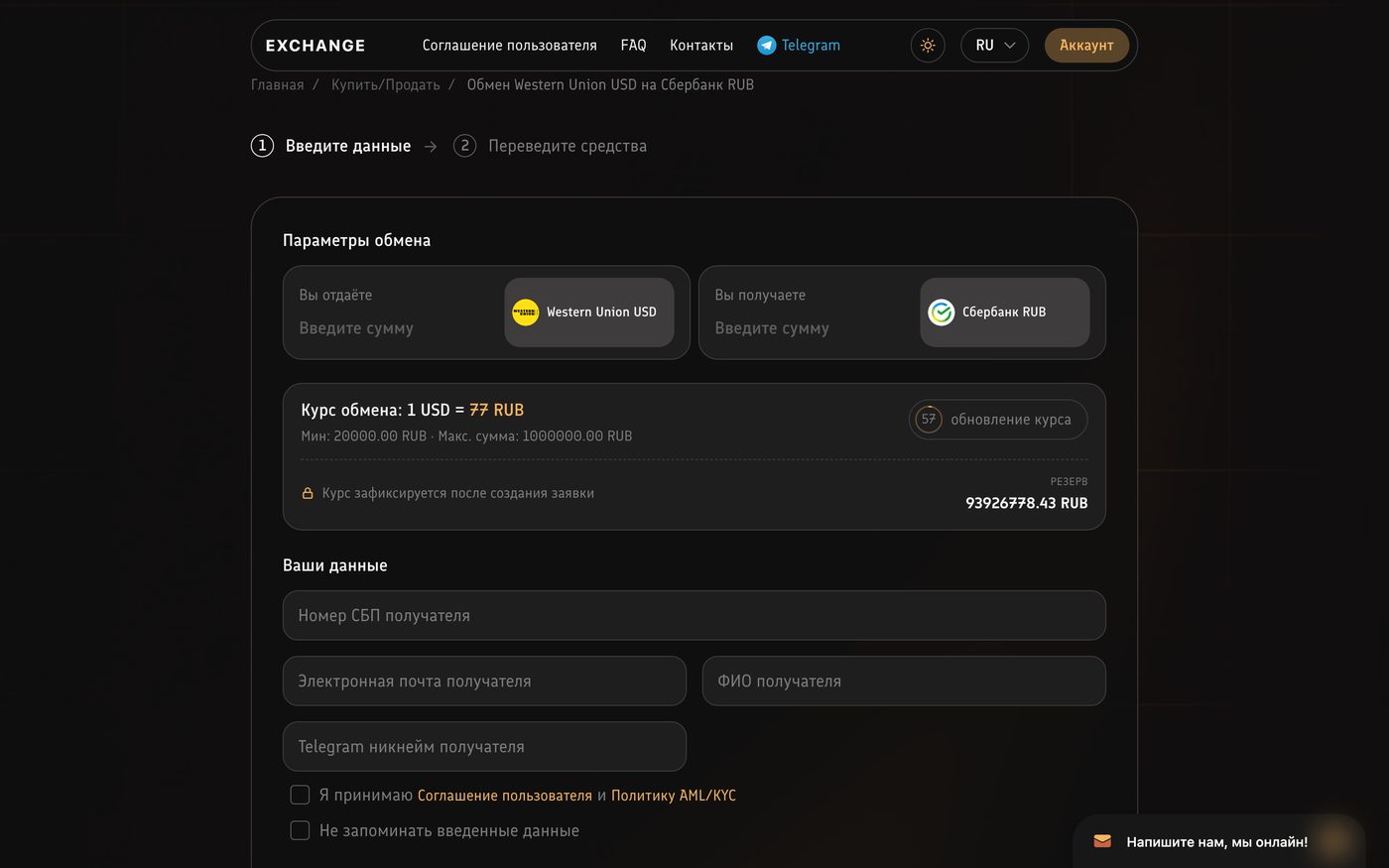Go to Купить/Продать breadcrumb link
The height and width of the screenshot is (868, 1389).
[386, 85]
